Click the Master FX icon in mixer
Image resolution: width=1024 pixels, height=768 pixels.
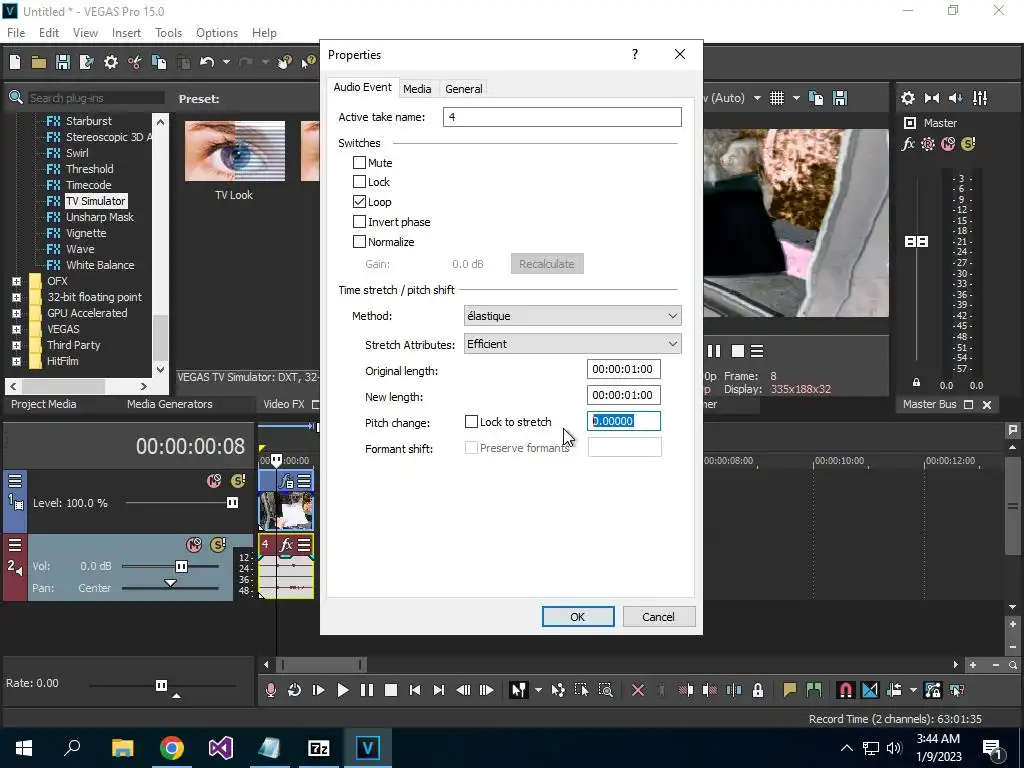[908, 144]
